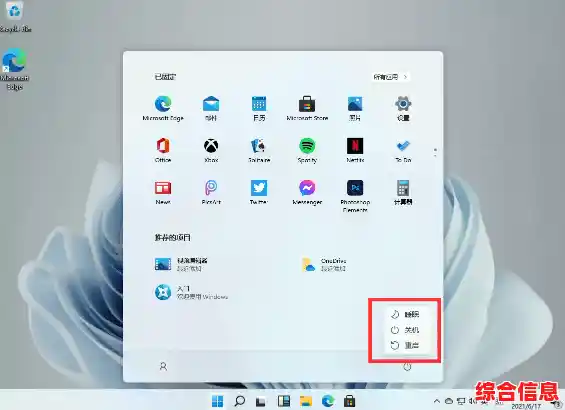Open the Photos app tile

355,108
